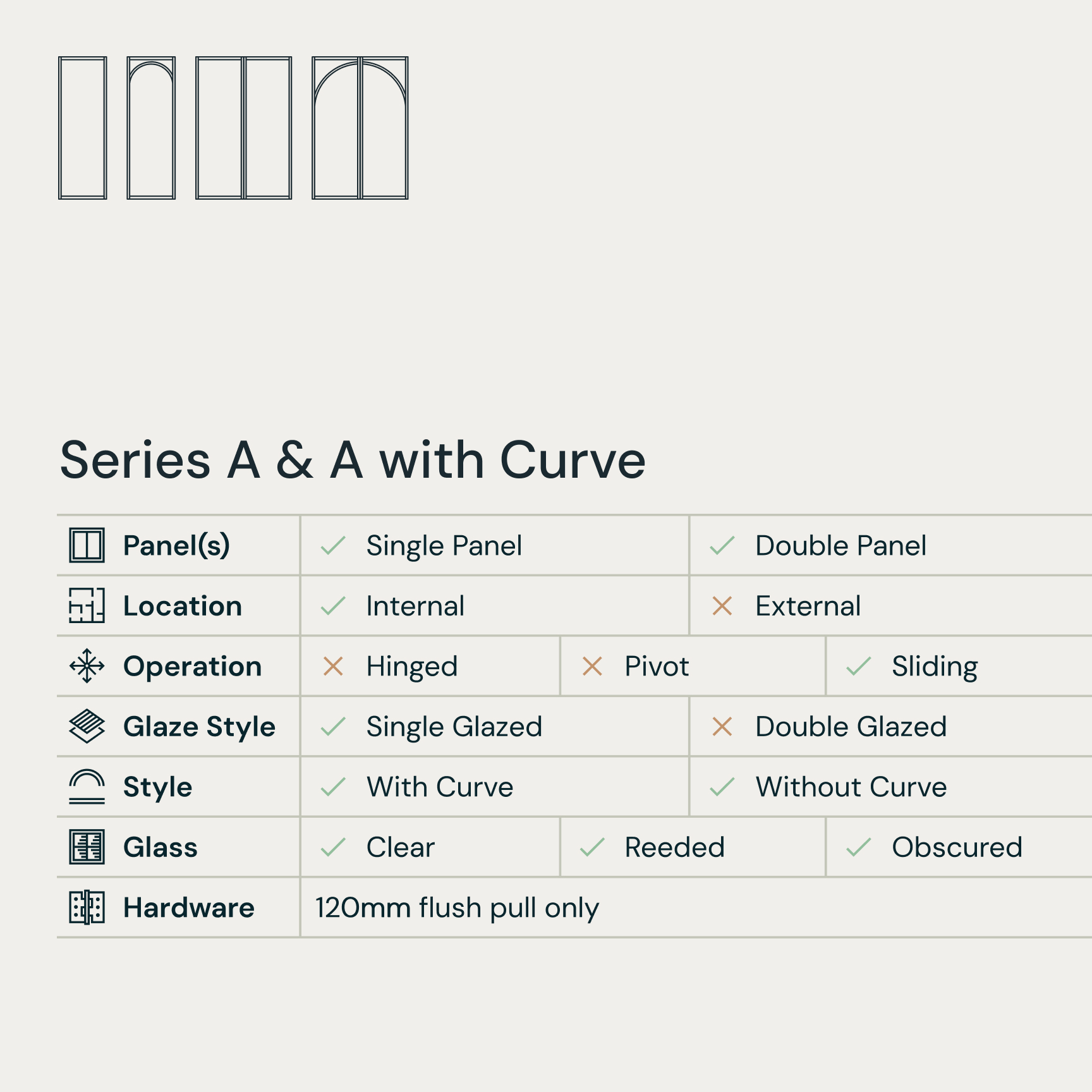Click the With Curve option text

pyautogui.click(x=440, y=787)
